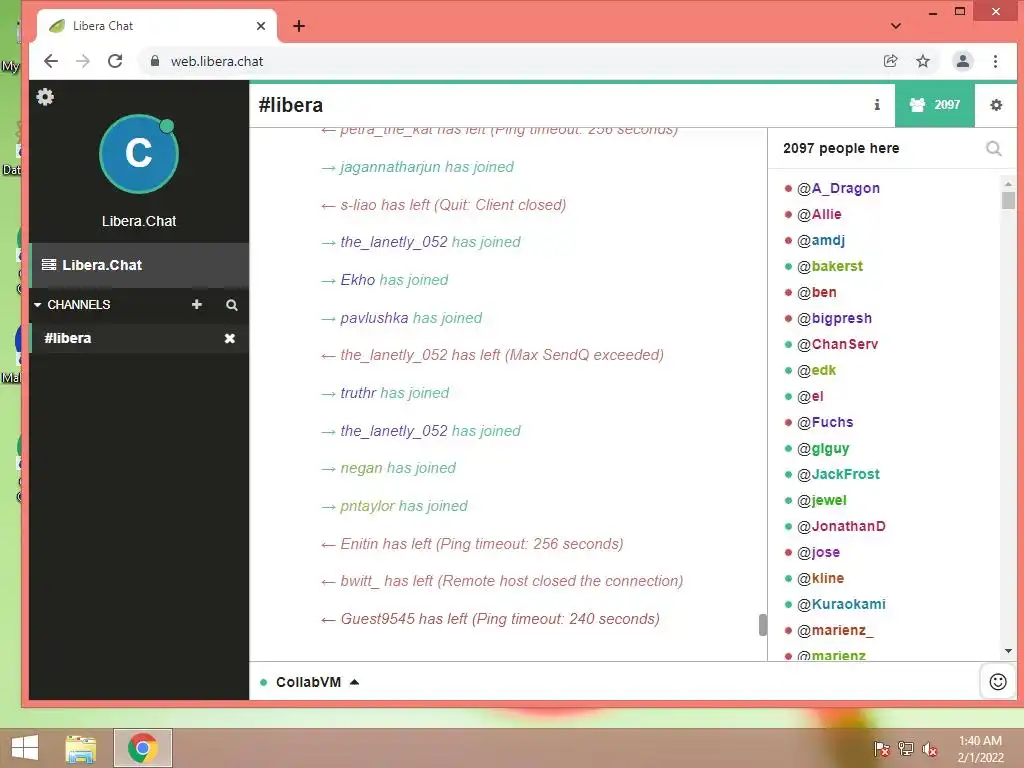
Task: Open Chrome three-dot menu
Action: (995, 61)
